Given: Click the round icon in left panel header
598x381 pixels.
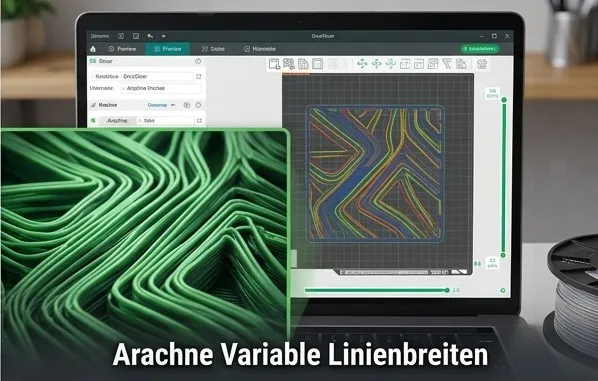Looking at the screenshot, I should (198, 61).
